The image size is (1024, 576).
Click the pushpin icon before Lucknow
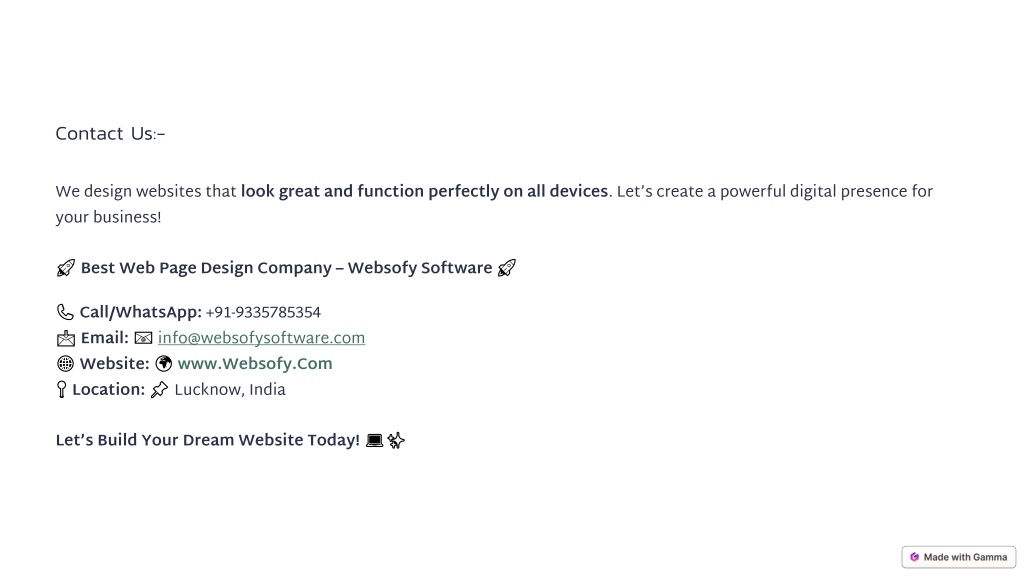point(159,390)
